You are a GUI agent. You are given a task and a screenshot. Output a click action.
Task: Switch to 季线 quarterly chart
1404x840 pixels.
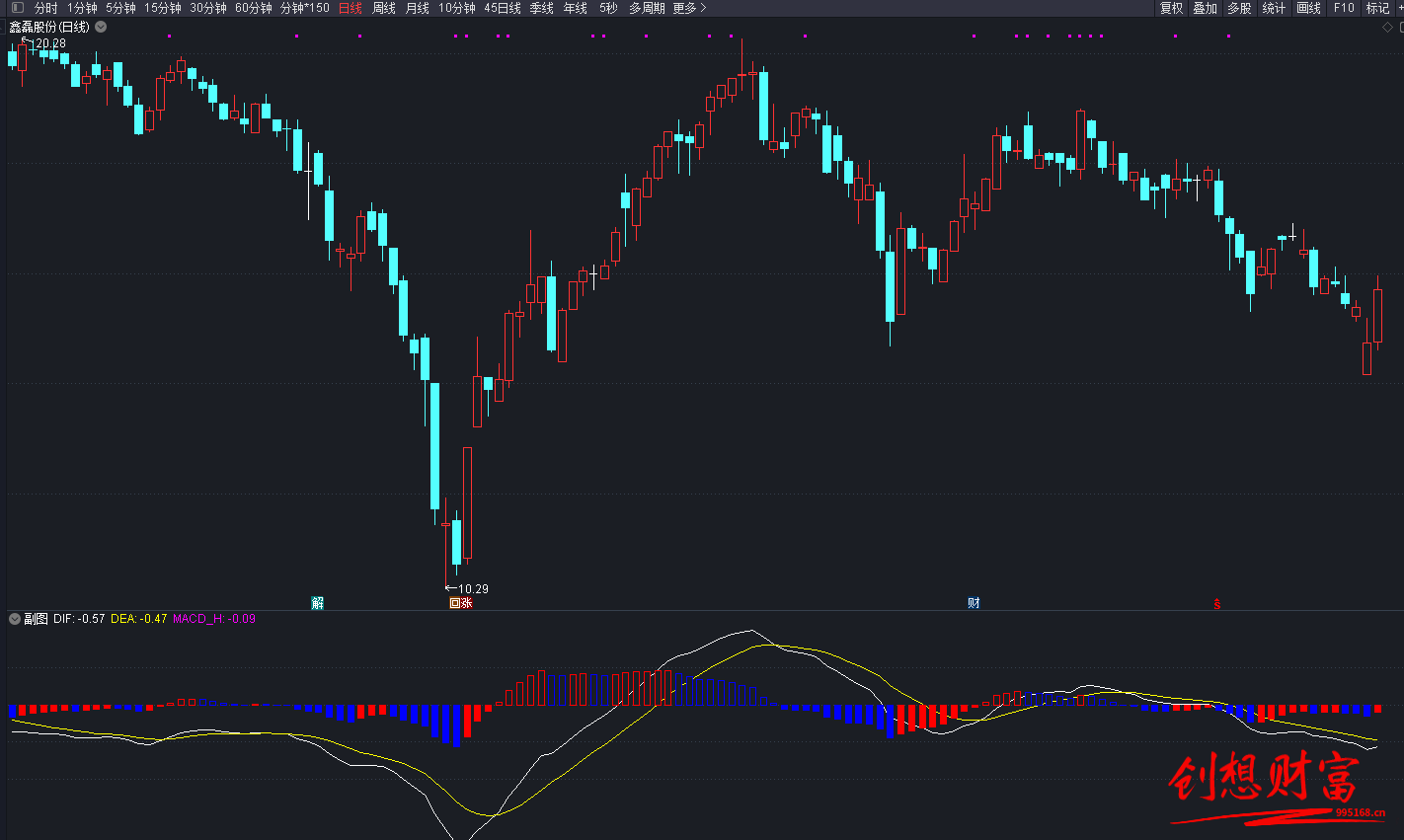point(542,8)
